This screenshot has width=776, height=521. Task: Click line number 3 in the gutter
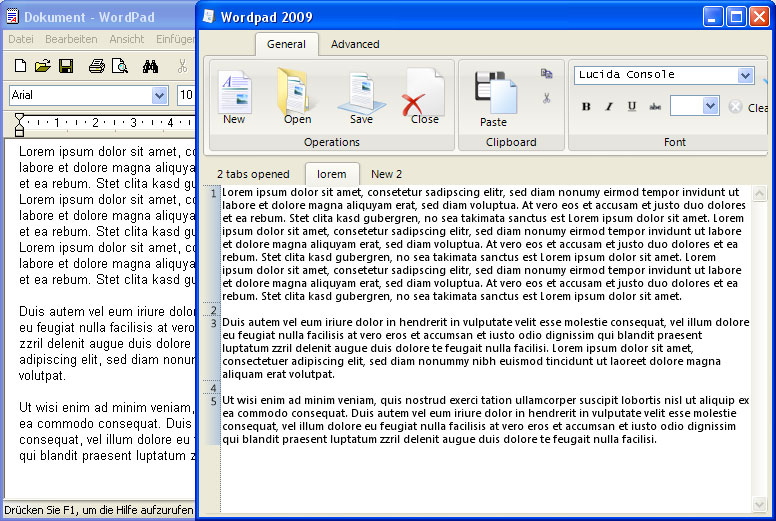coord(213,323)
